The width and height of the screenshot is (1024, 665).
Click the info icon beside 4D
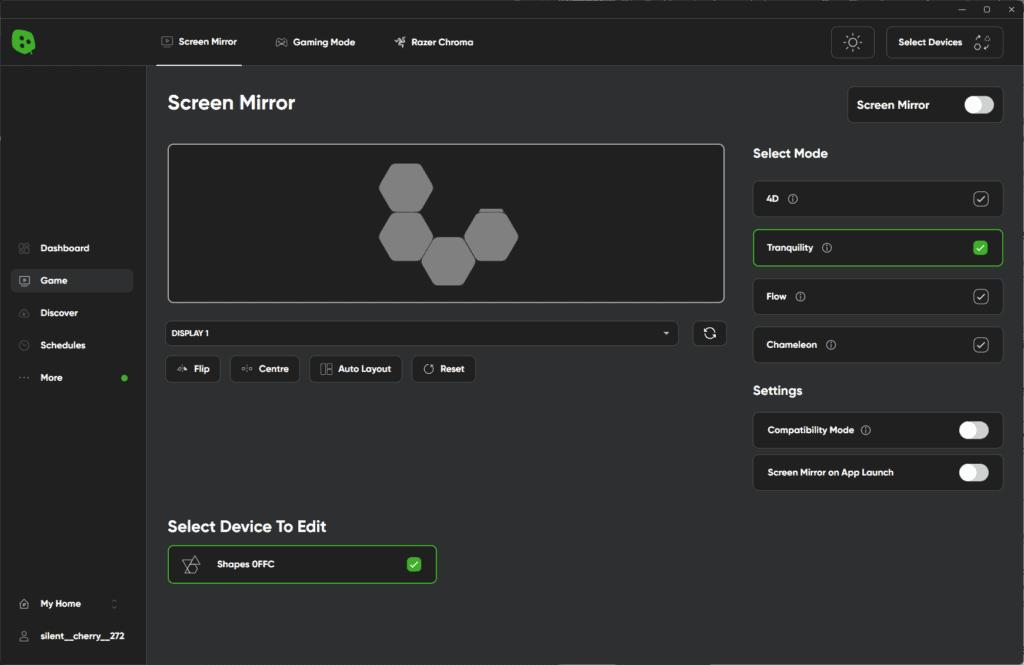(x=793, y=199)
